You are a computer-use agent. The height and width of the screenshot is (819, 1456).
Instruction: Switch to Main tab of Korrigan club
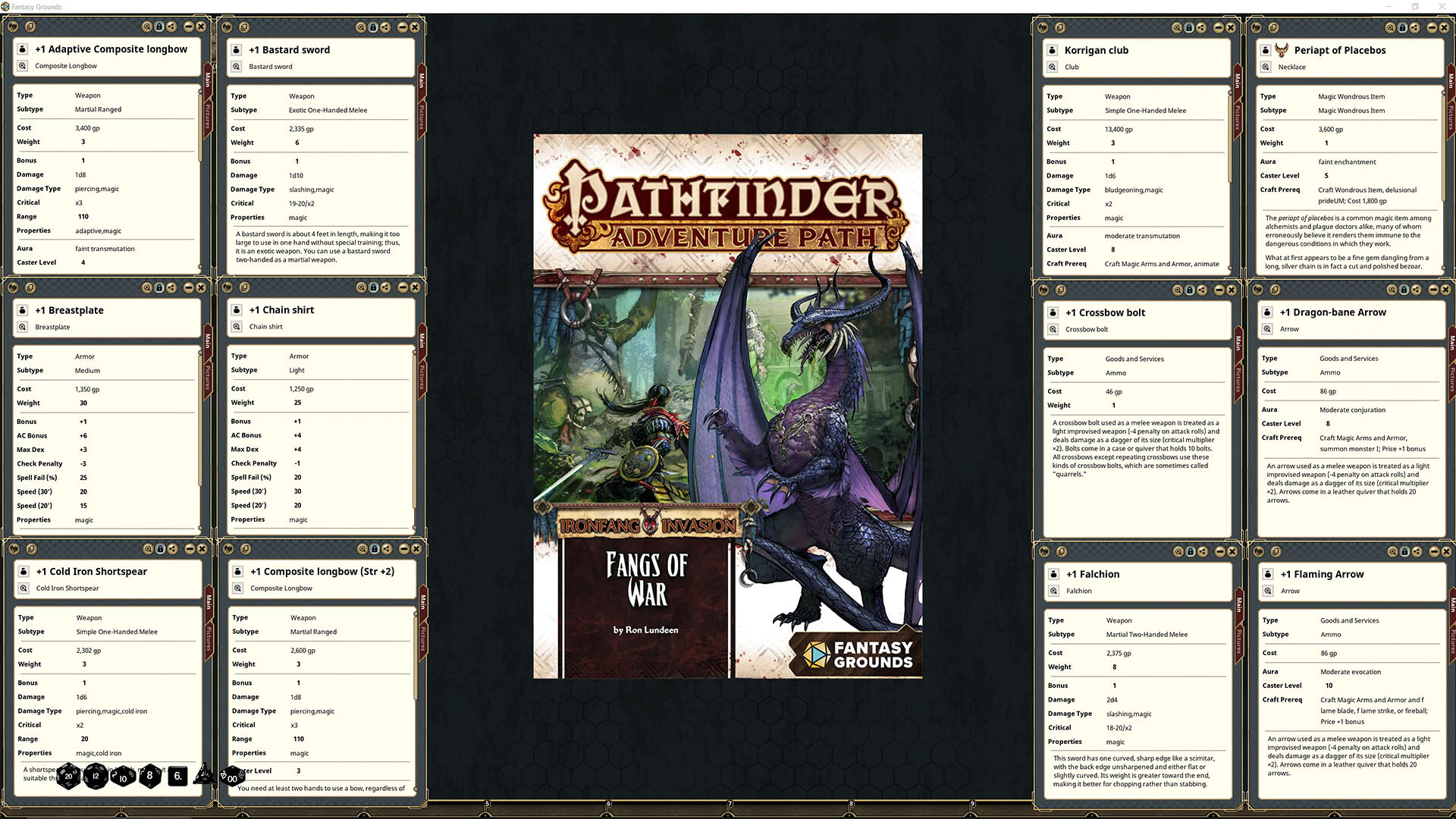1238,80
